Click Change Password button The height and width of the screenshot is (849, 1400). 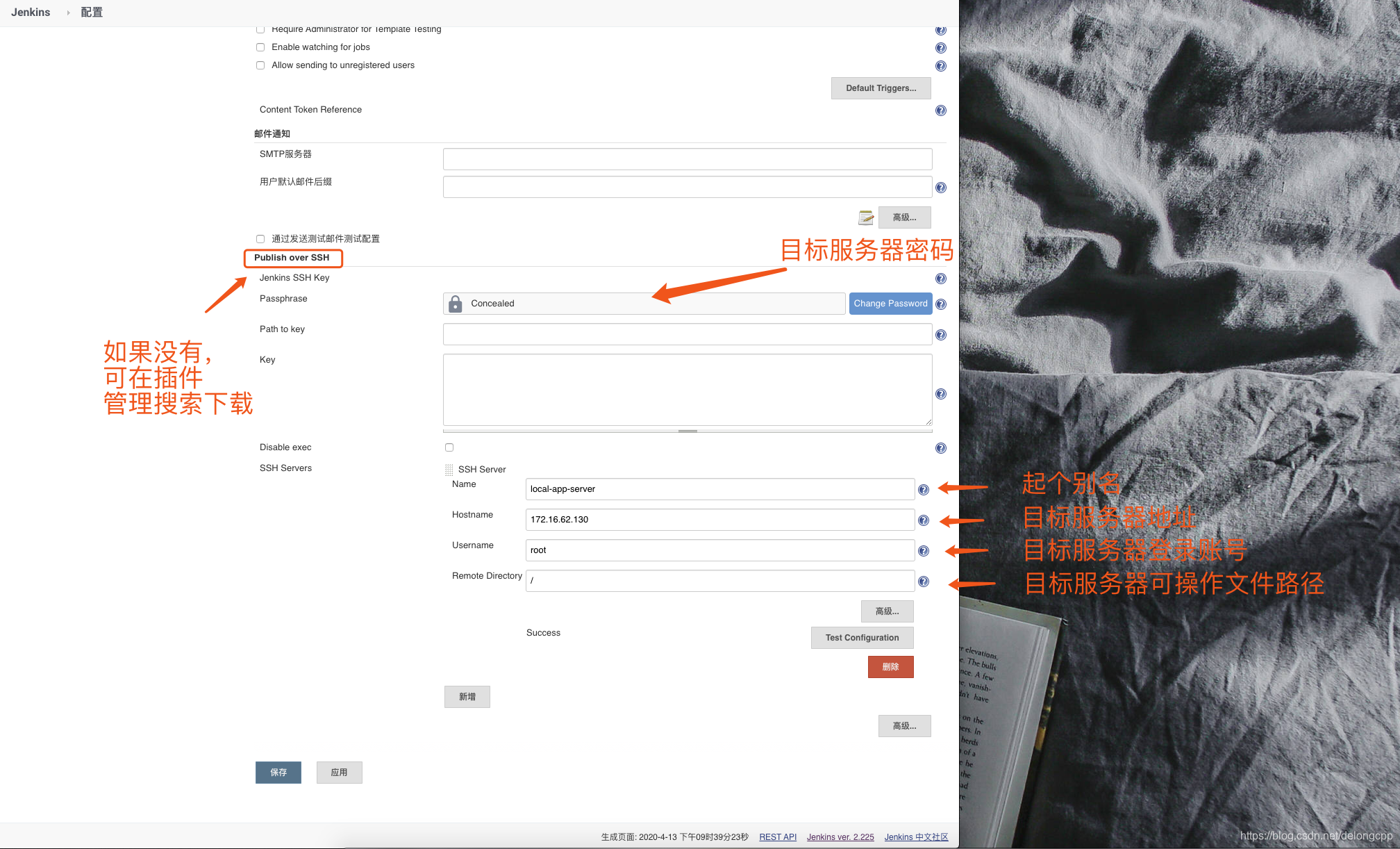[890, 304]
